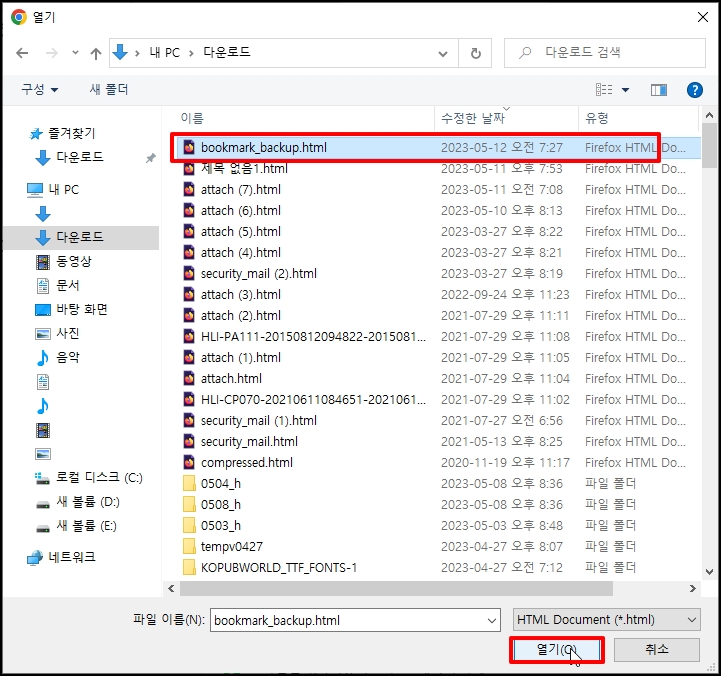Select 내 PC in the navigation pane
Viewport: 721px width, 676px height.
tap(53, 190)
